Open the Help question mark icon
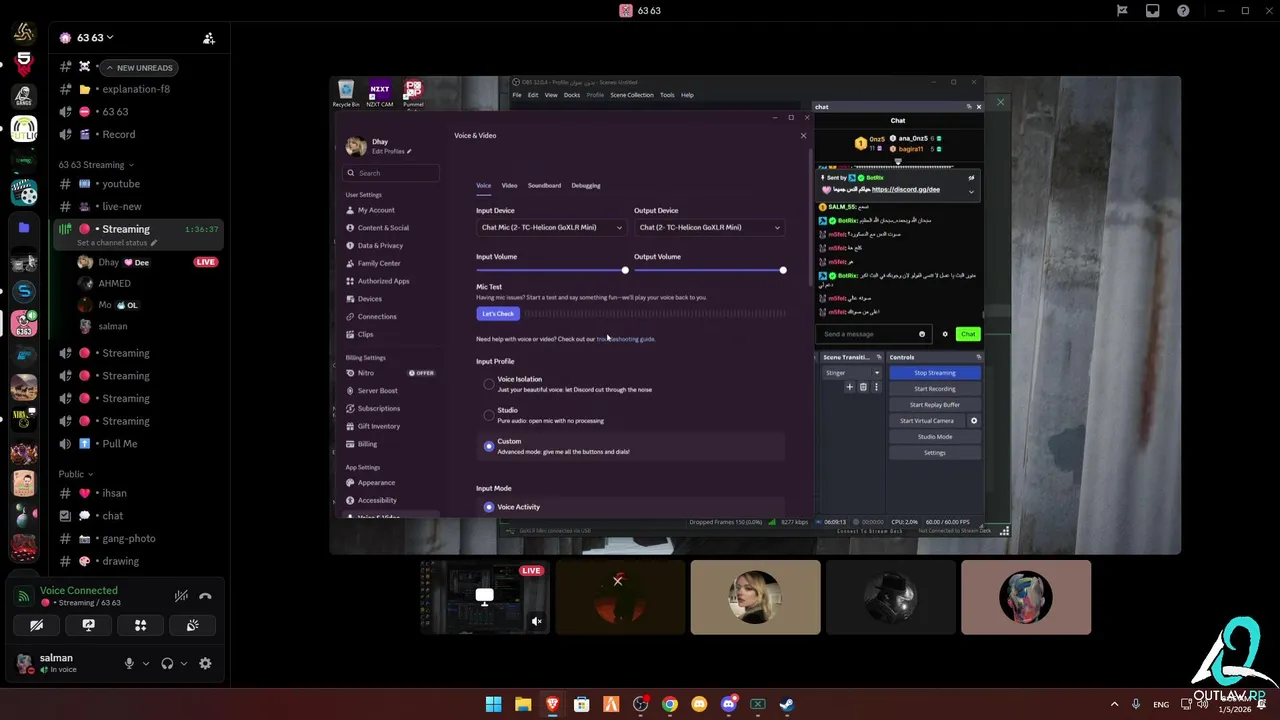Viewport: 1280px width, 720px height. point(1183,10)
